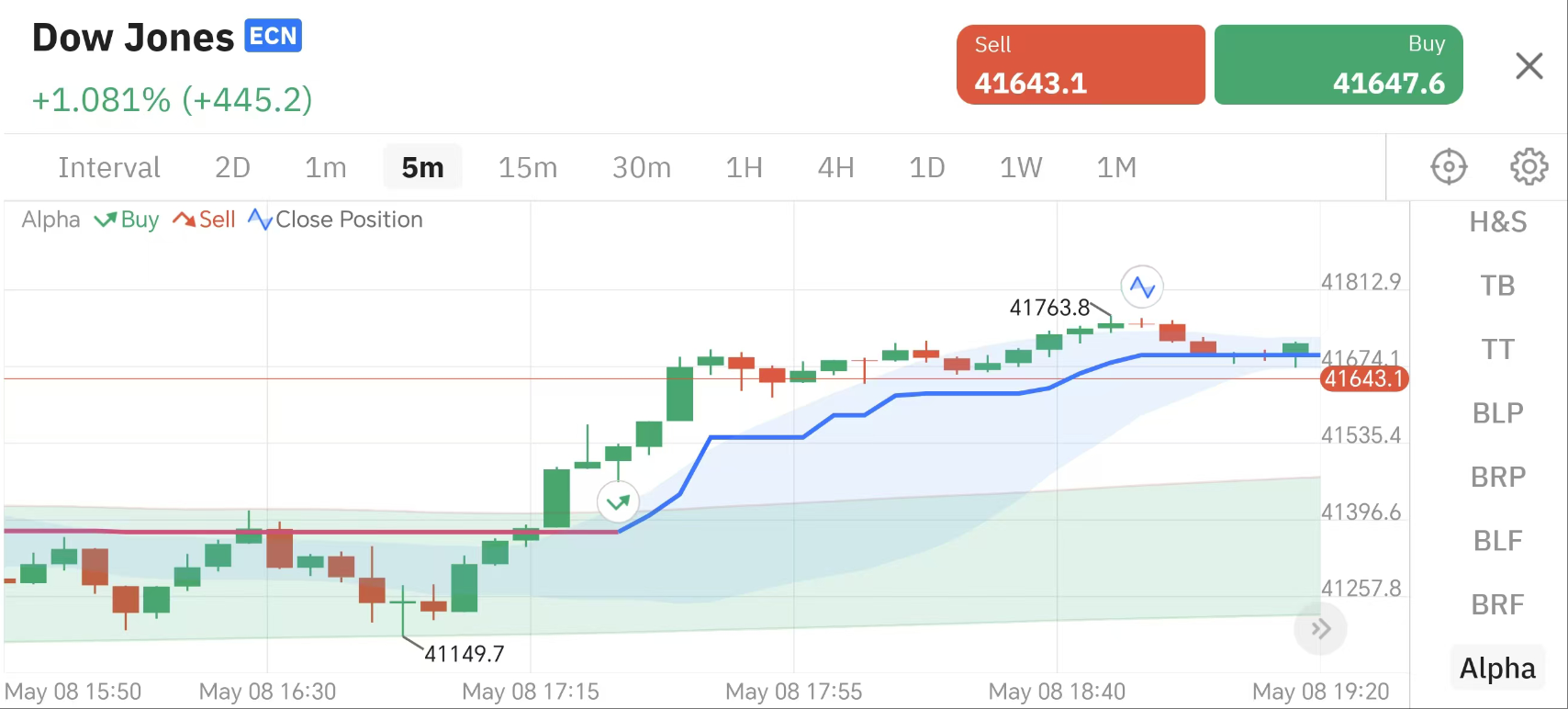
Task: Close the Dow Jones chart panel
Action: tap(1529, 66)
